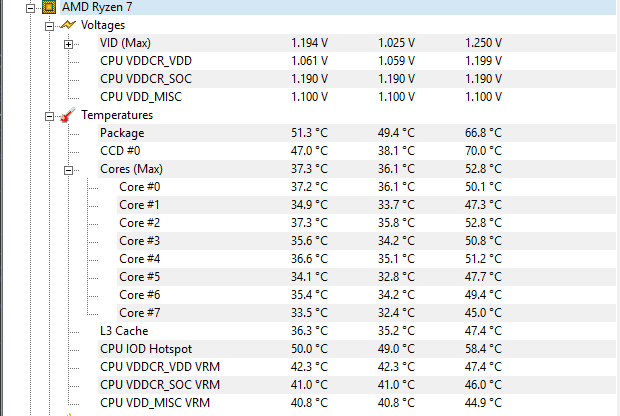Viewport: 620px width, 416px height.
Task: Select the Core #0 row
Action: 367,187
